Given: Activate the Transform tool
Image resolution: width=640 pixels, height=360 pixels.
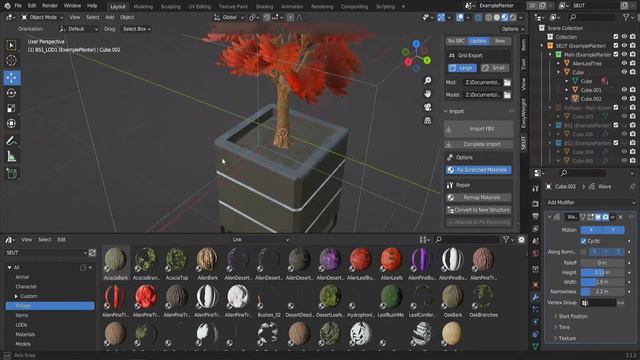Looking at the screenshot, I should tap(11, 123).
